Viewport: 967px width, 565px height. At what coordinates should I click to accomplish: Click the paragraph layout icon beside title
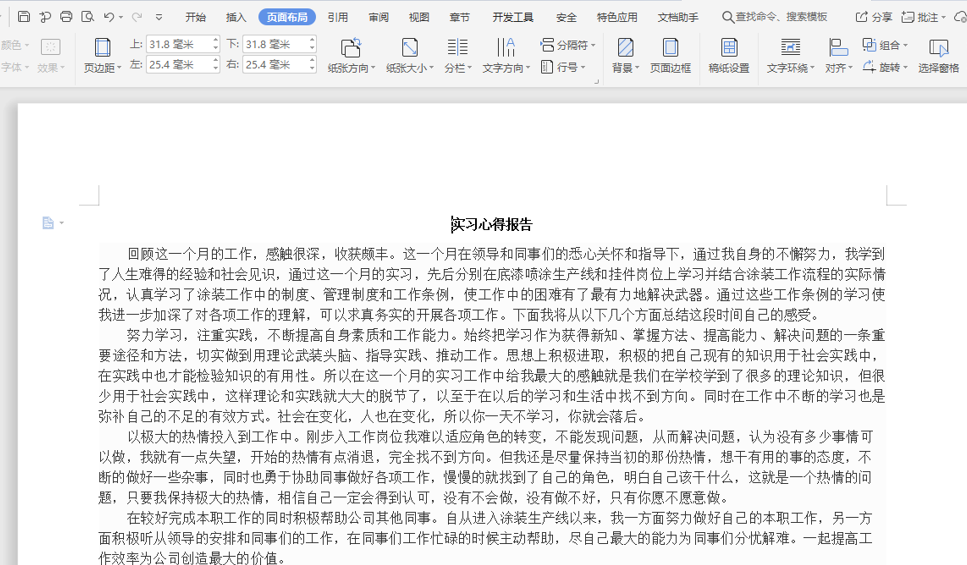point(47,223)
